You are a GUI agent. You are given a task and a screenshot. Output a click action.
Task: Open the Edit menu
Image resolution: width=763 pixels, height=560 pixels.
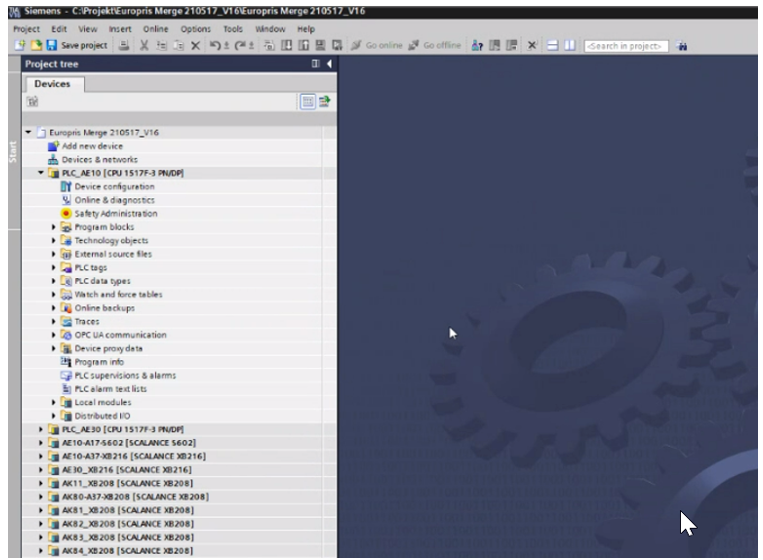pyautogui.click(x=59, y=29)
